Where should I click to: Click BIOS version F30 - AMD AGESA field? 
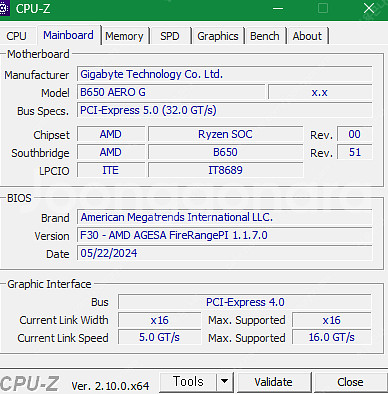coord(225,235)
